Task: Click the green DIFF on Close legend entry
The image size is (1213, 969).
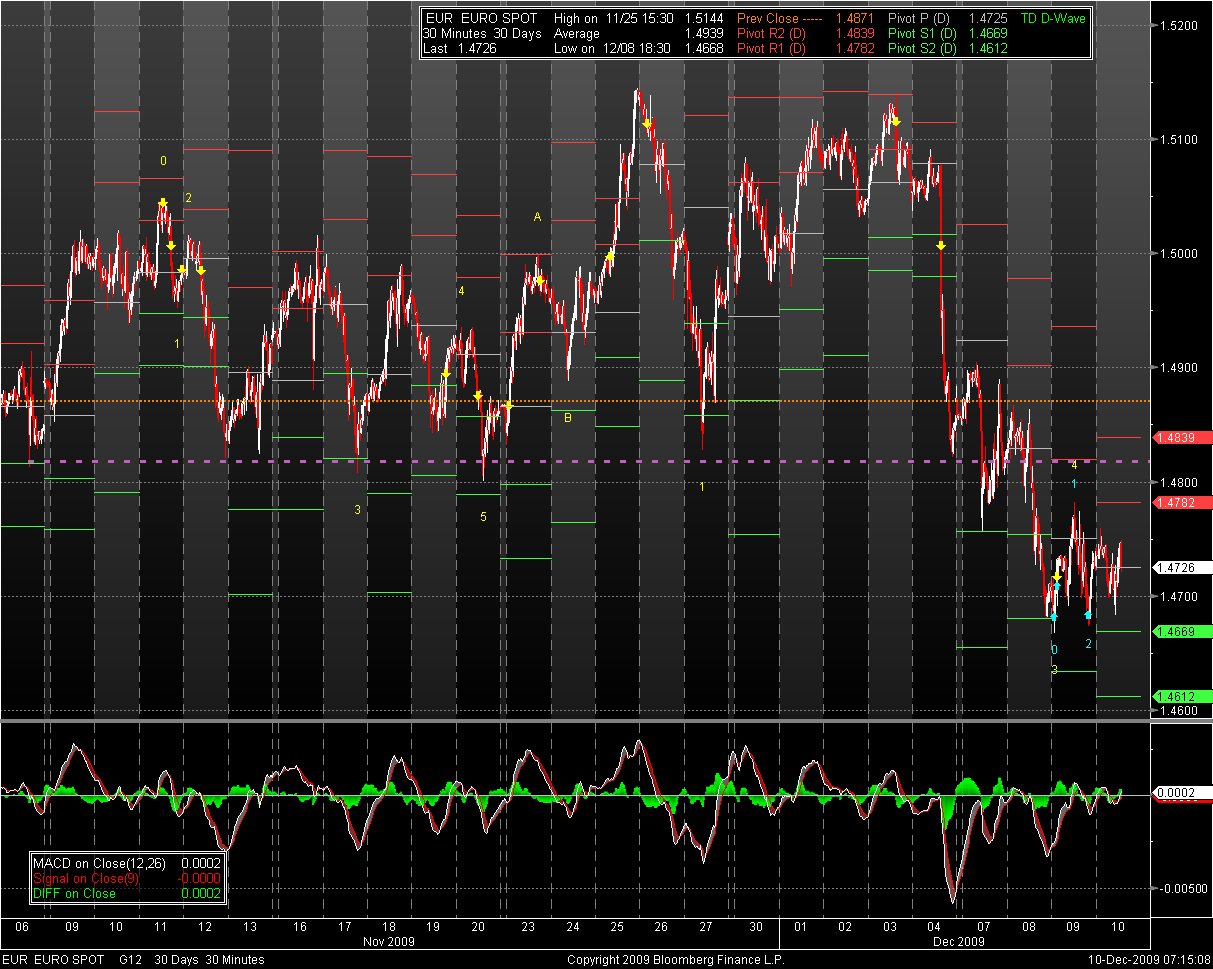Action: tap(75, 893)
